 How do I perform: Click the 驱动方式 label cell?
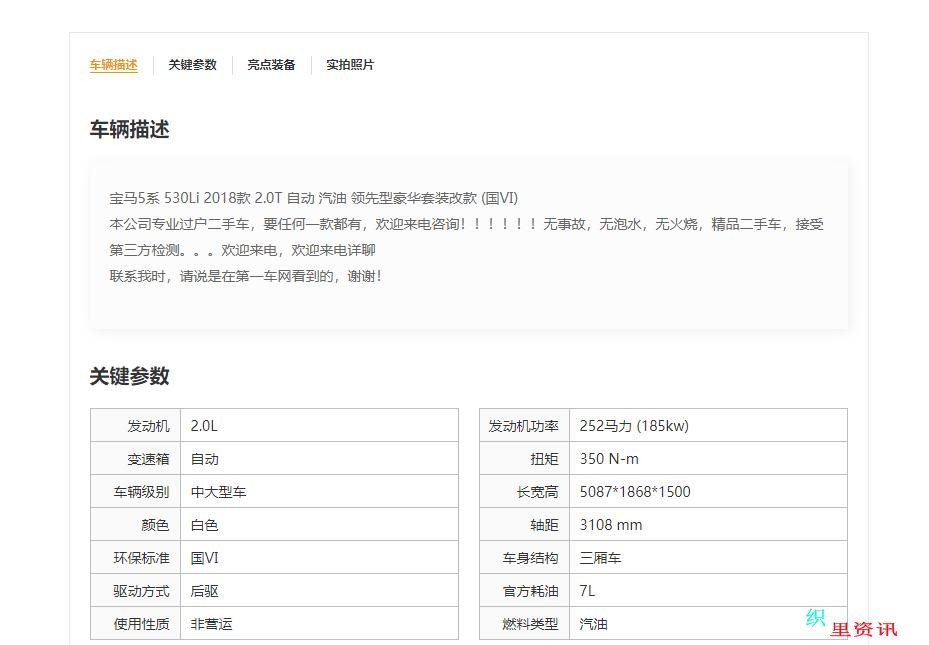click(x=136, y=591)
